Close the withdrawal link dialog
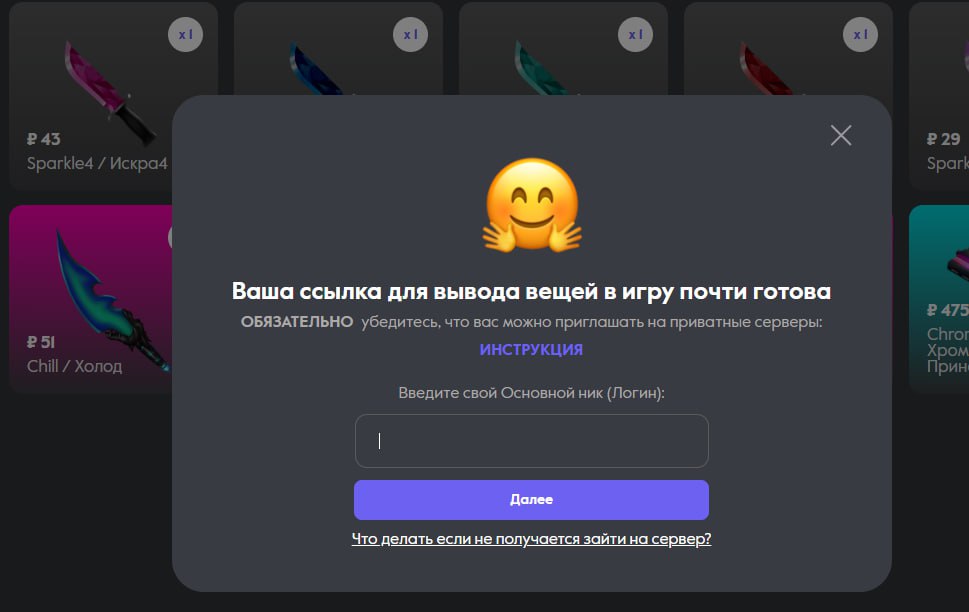 point(840,135)
